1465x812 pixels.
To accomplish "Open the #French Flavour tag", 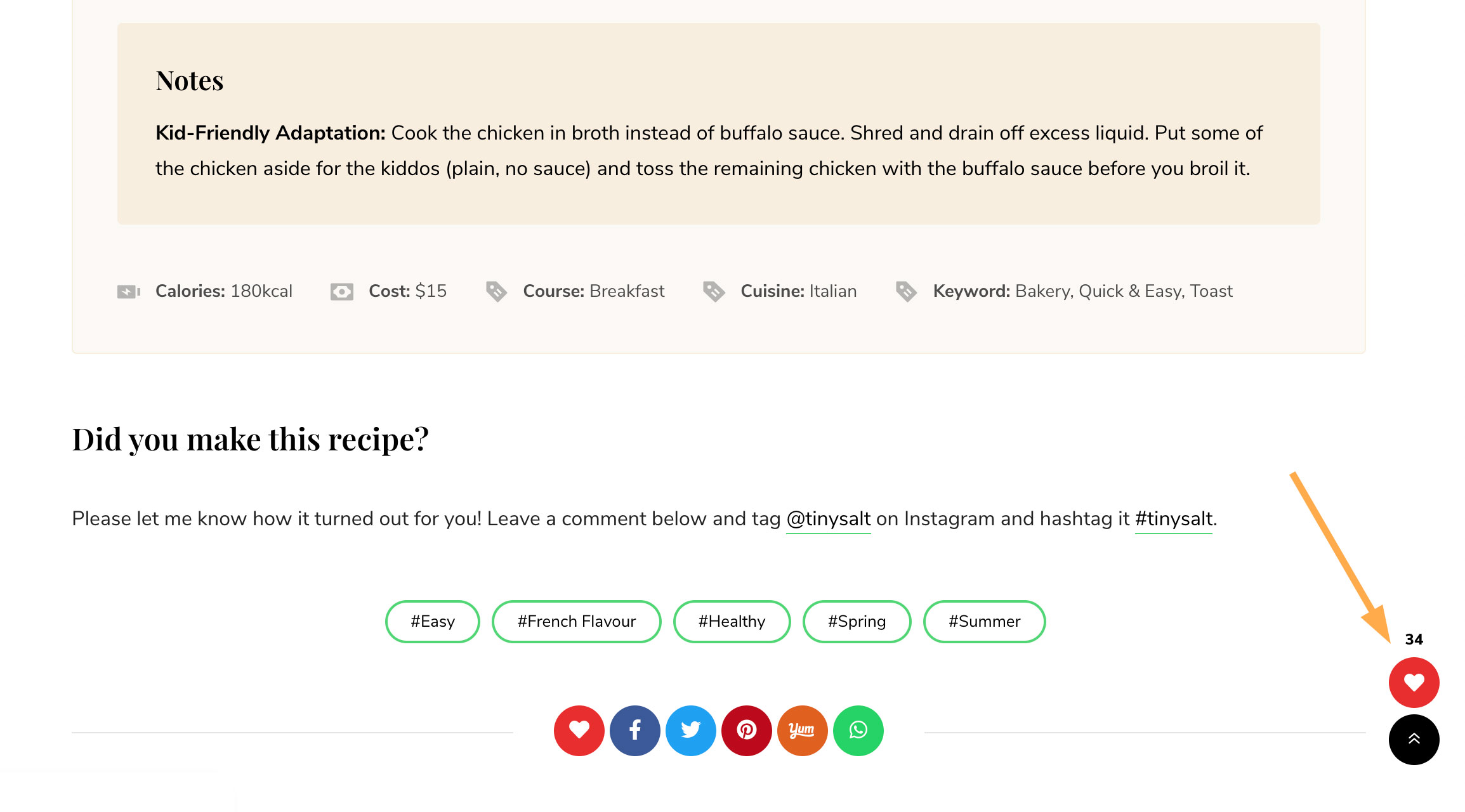I will click(x=576, y=621).
